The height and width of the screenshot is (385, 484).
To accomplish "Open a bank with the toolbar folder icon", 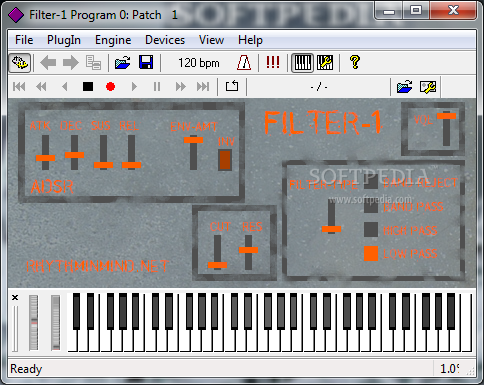I will click(x=122, y=63).
